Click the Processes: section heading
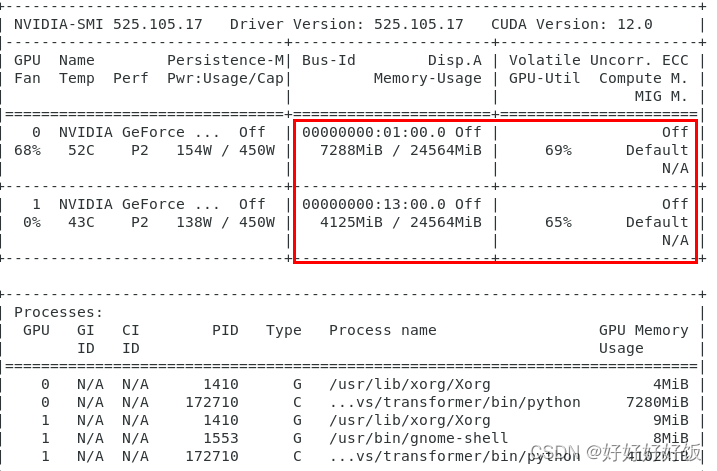Image resolution: width=717 pixels, height=471 pixels. pyautogui.click(x=58, y=312)
